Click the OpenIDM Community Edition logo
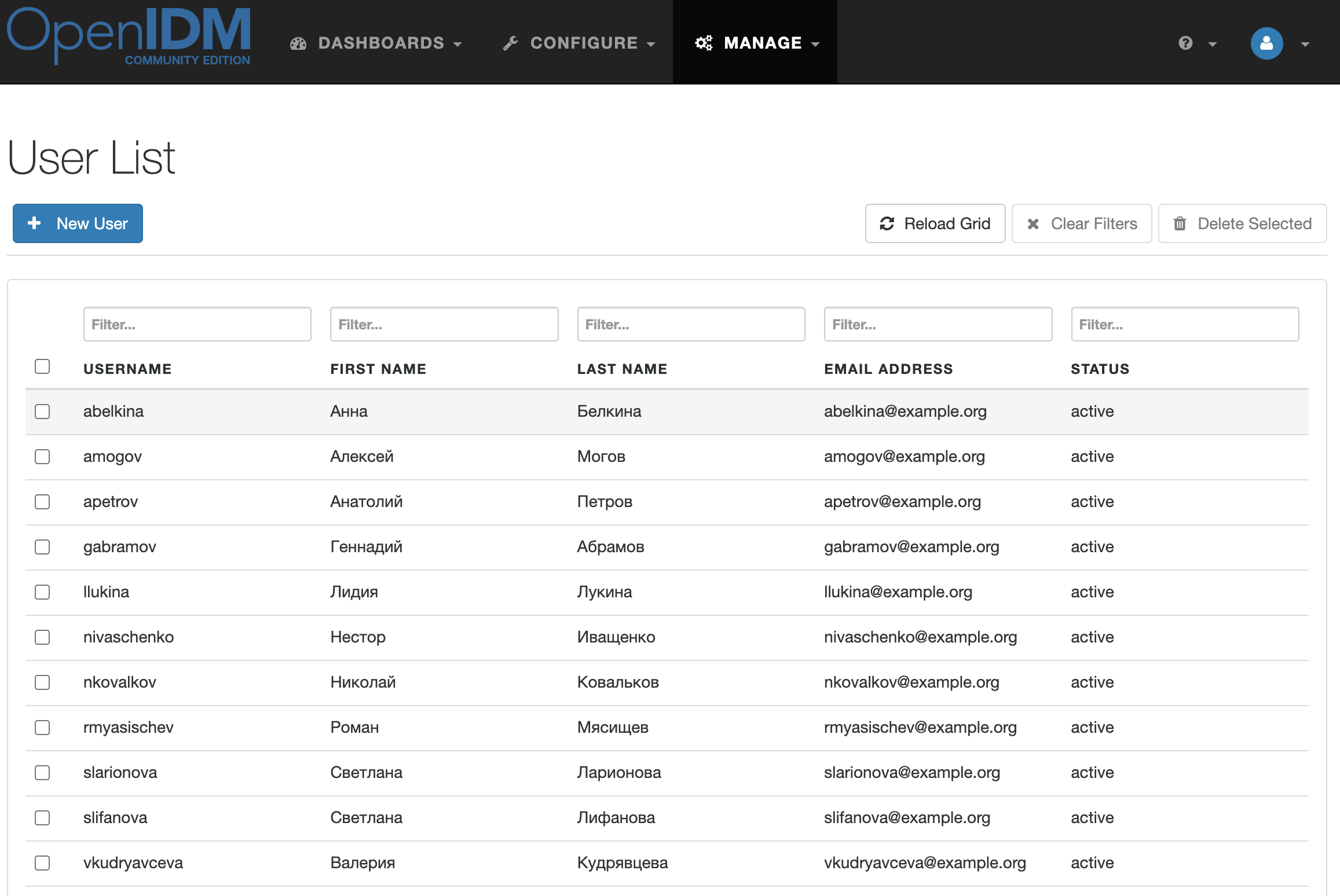Viewport: 1340px width, 896px height. pyautogui.click(x=129, y=37)
